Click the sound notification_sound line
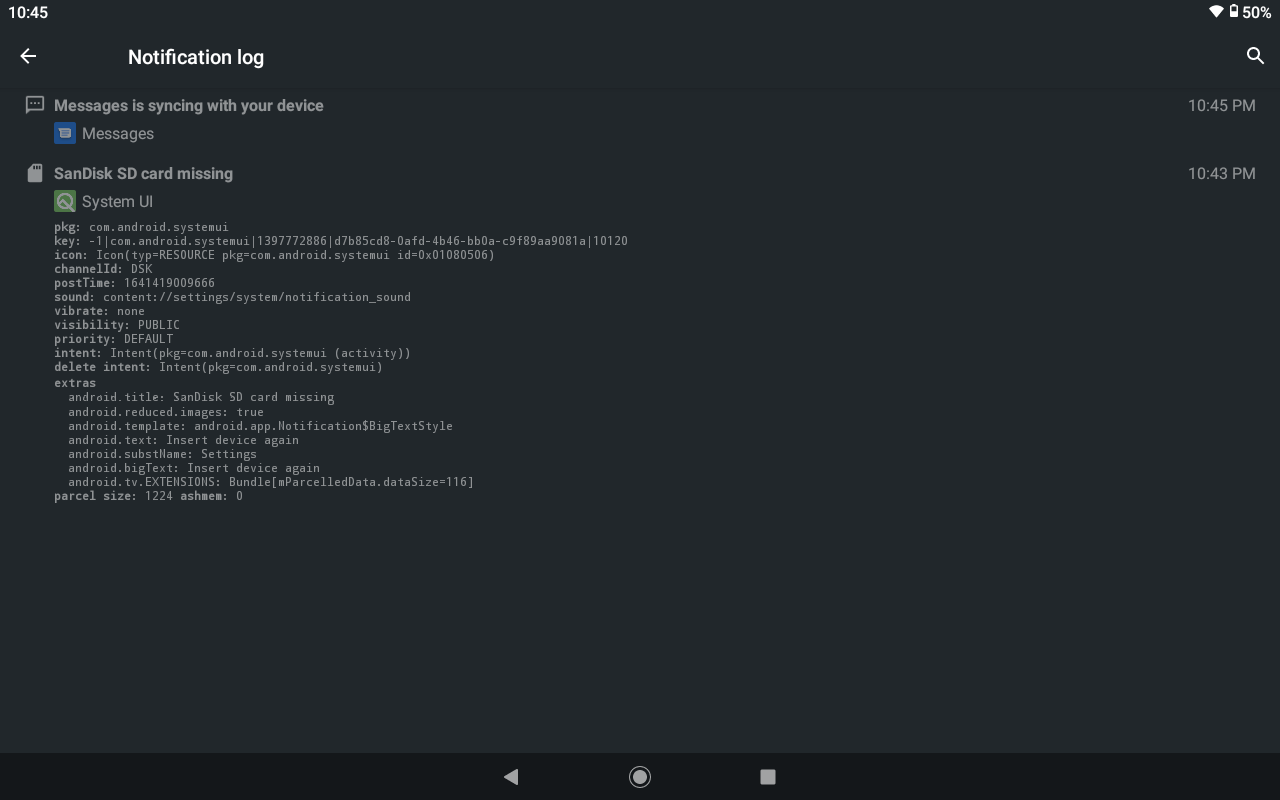The image size is (1280, 800). click(232, 297)
